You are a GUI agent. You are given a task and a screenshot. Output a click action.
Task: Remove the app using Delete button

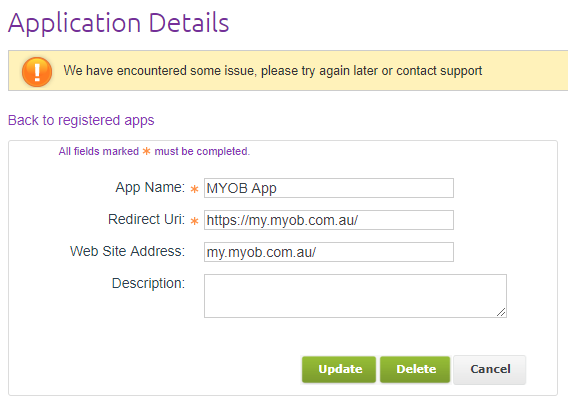(415, 369)
